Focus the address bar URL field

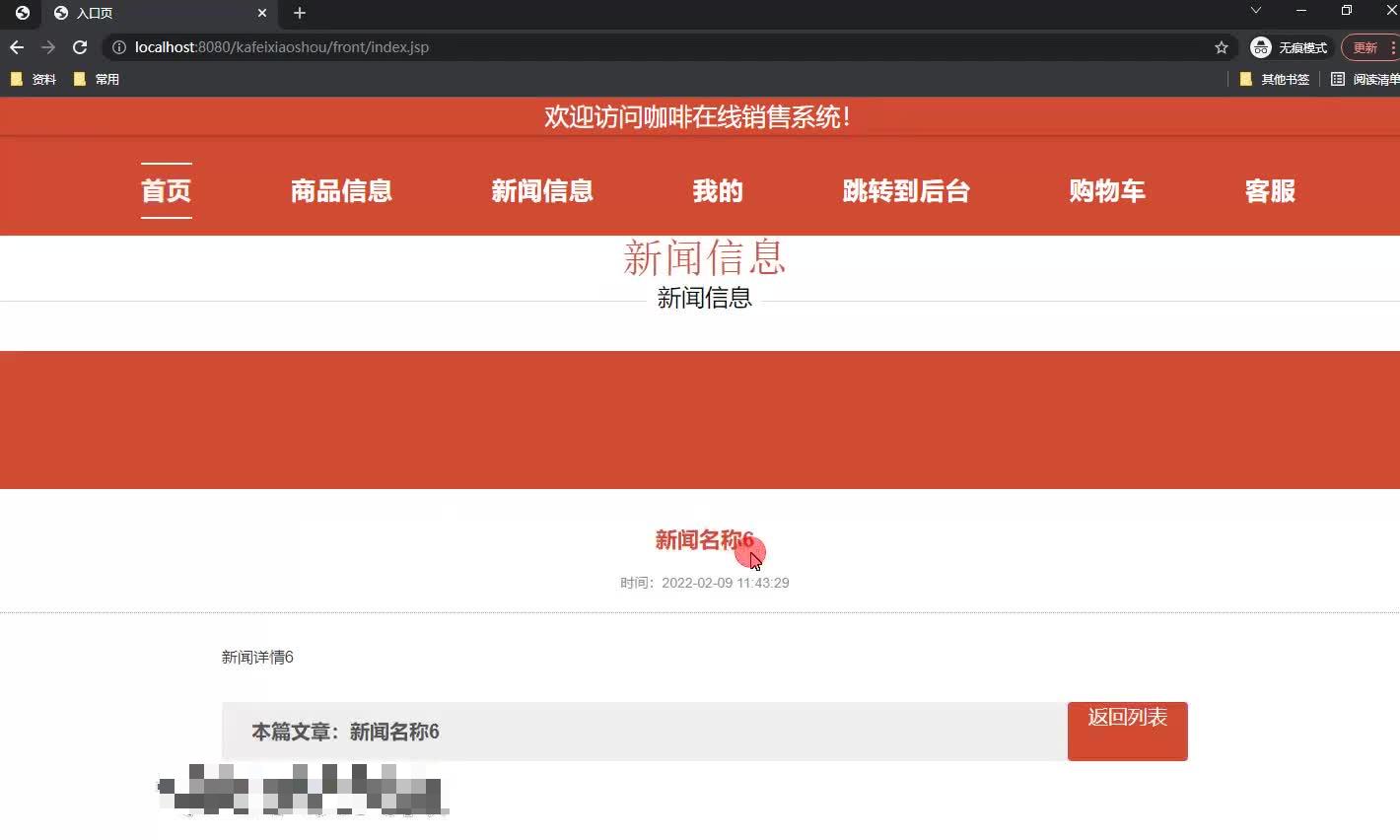[670, 47]
